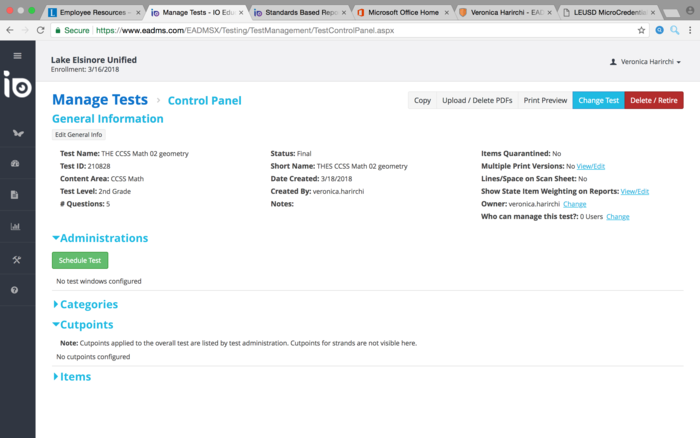Open the dashboard gauge icon in the sidebar
700x438 pixels.
16,163
